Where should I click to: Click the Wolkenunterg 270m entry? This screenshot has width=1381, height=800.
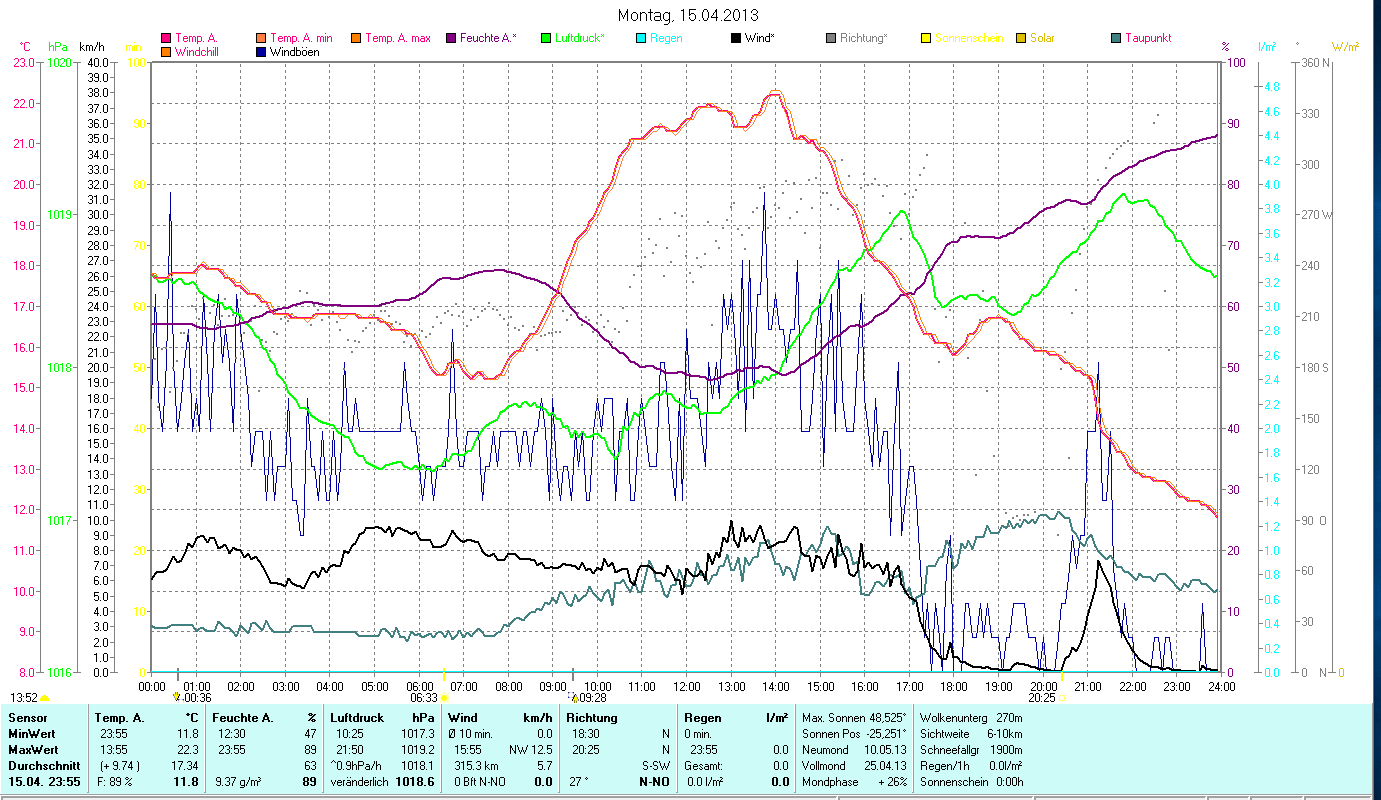coord(970,718)
